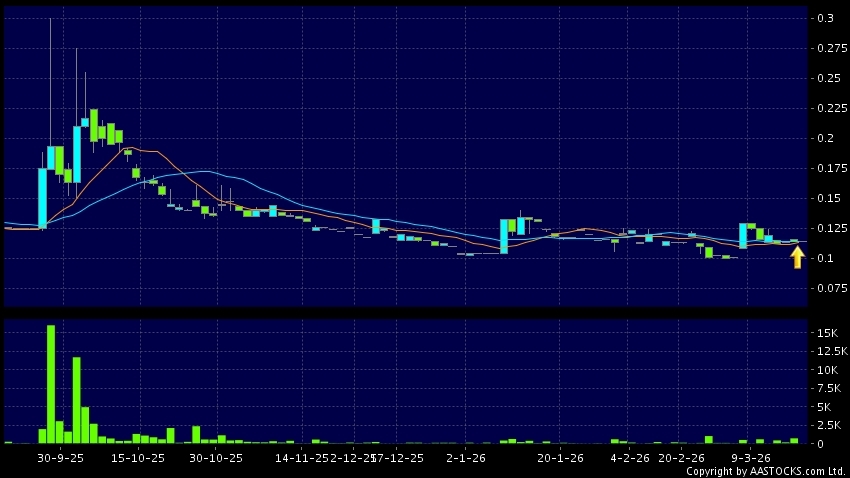Click the cyan candlestick above the yellow arrow

[x=796, y=241]
